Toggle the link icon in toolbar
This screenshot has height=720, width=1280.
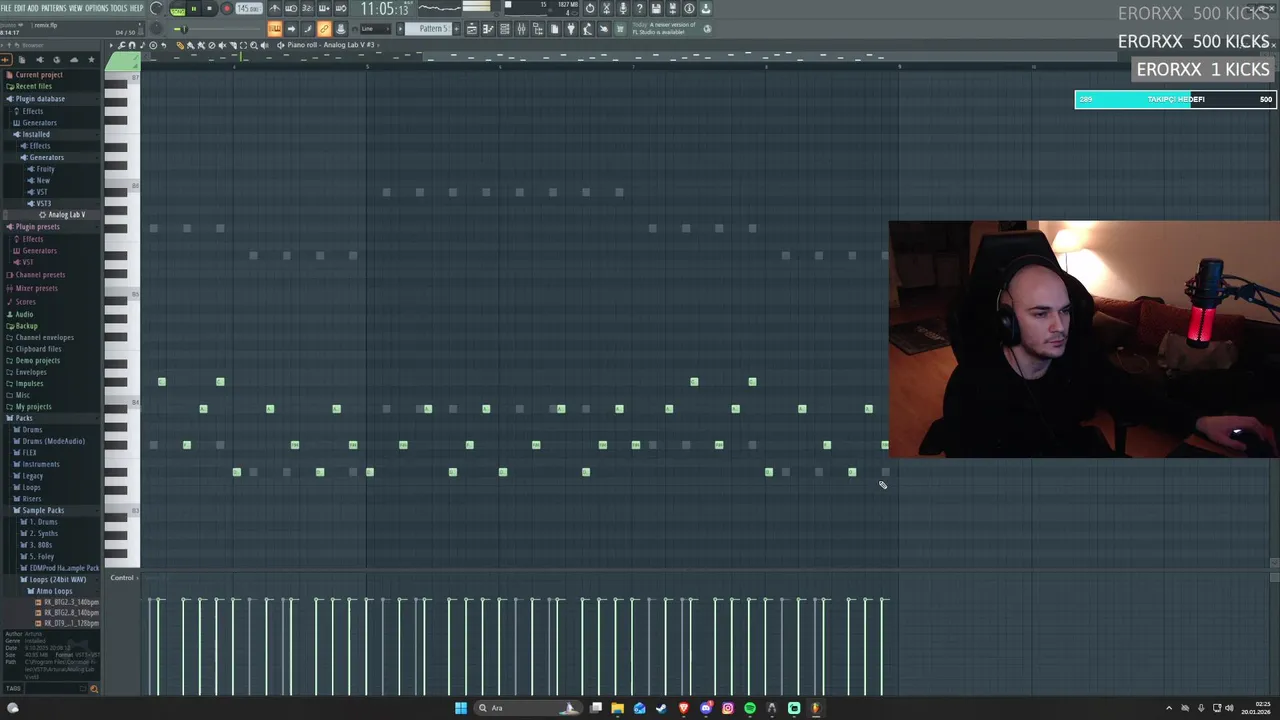[324, 29]
